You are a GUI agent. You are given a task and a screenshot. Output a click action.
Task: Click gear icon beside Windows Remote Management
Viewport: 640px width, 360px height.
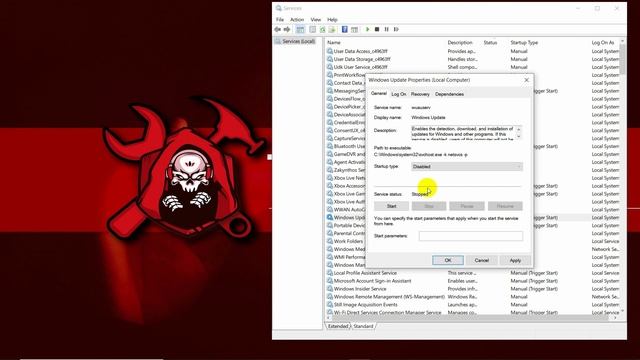(x=330, y=297)
